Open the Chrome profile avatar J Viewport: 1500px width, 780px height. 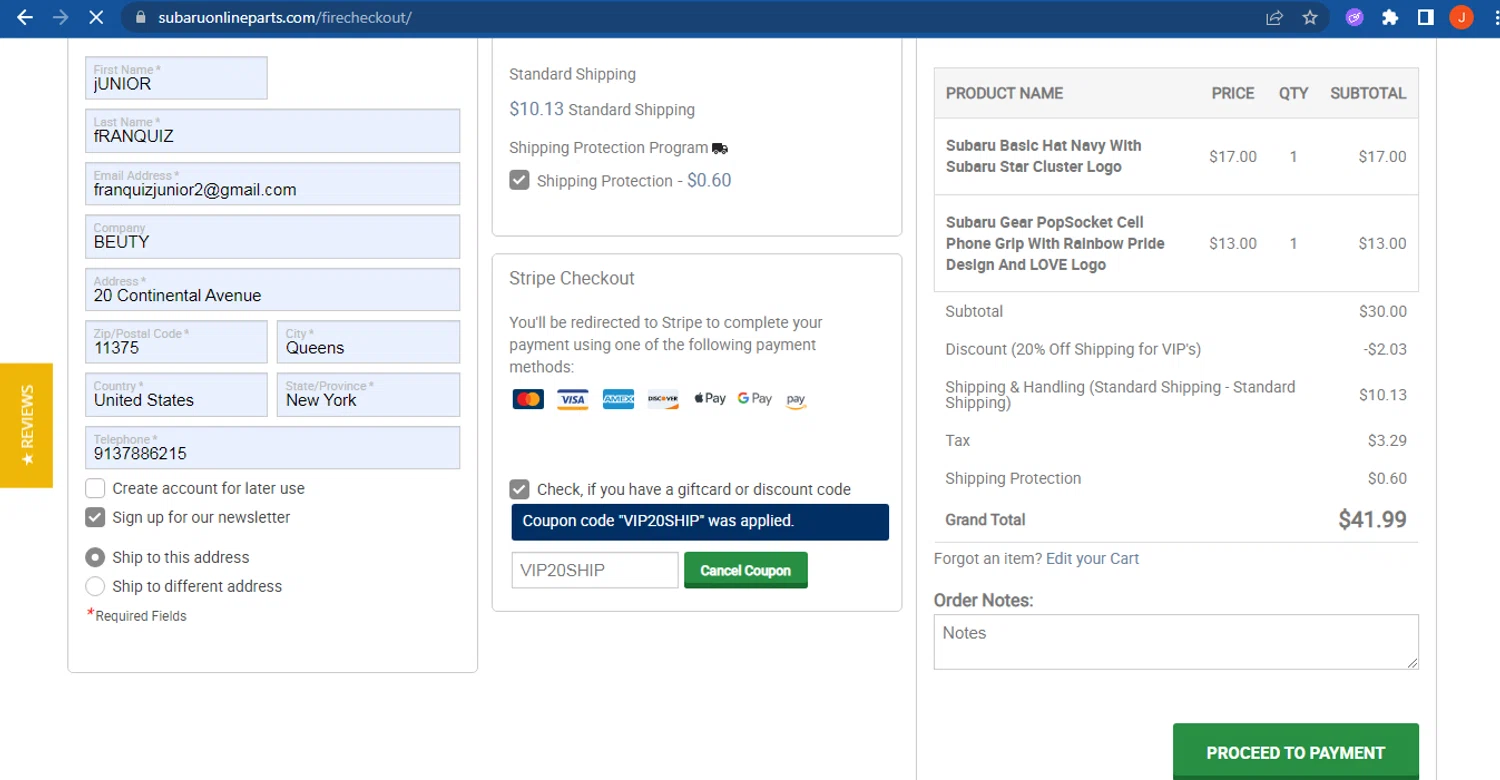point(1462,17)
